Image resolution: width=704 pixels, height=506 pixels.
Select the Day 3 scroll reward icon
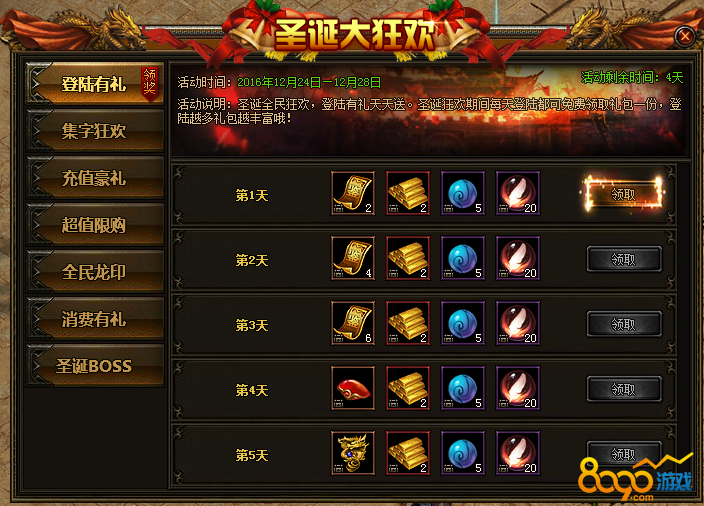tap(353, 323)
